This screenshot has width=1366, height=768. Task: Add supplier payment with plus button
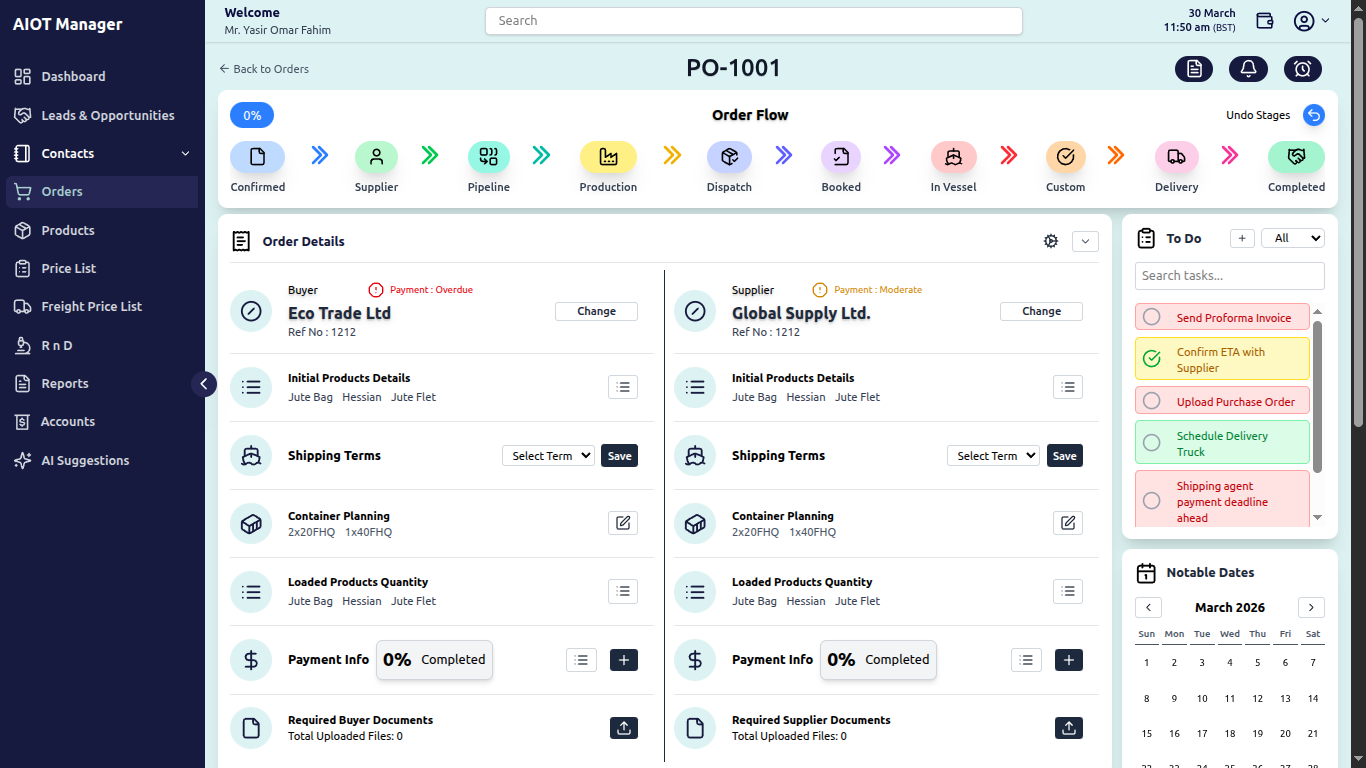[1069, 660]
